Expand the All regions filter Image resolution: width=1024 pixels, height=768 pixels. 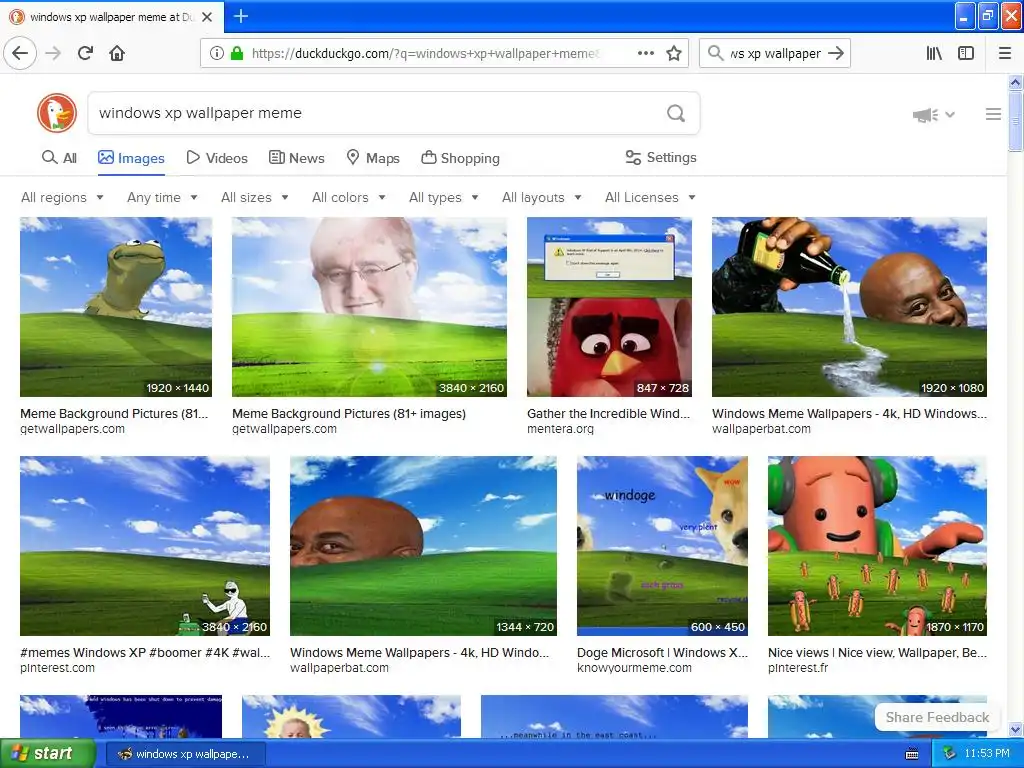(62, 197)
